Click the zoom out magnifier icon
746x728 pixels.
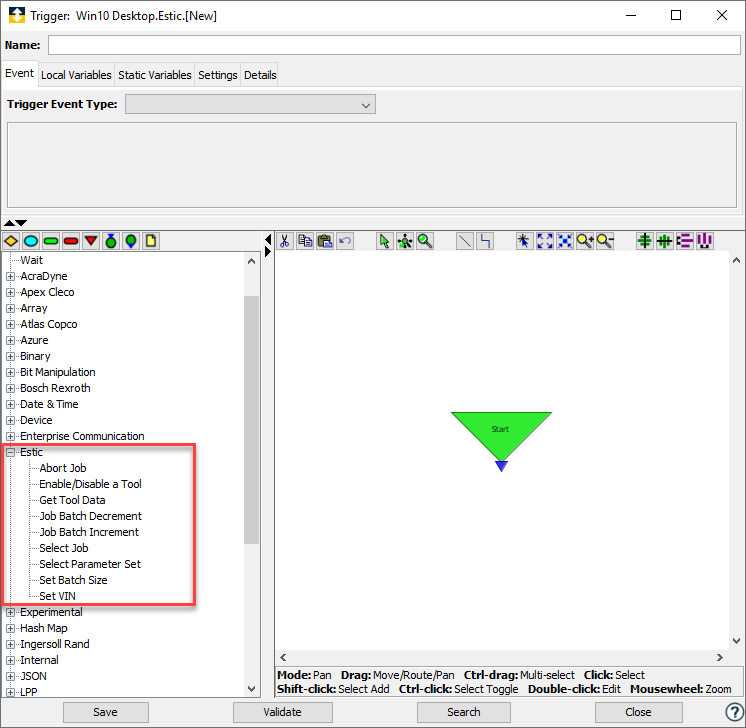click(x=605, y=241)
